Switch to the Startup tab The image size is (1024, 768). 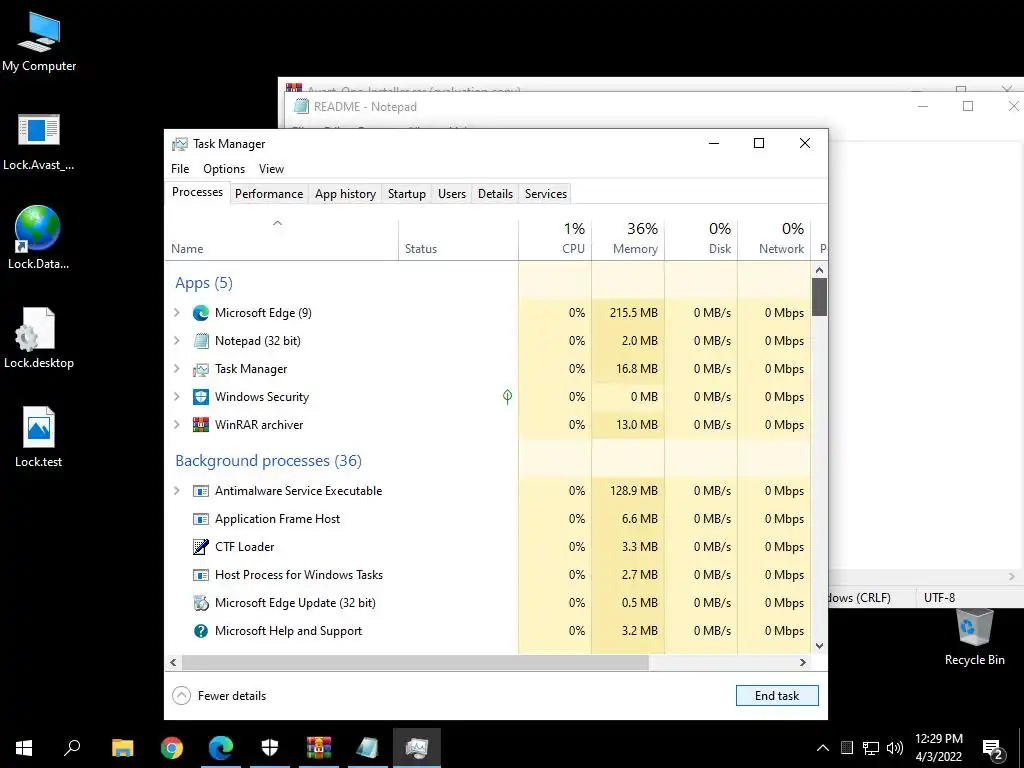[x=407, y=194]
